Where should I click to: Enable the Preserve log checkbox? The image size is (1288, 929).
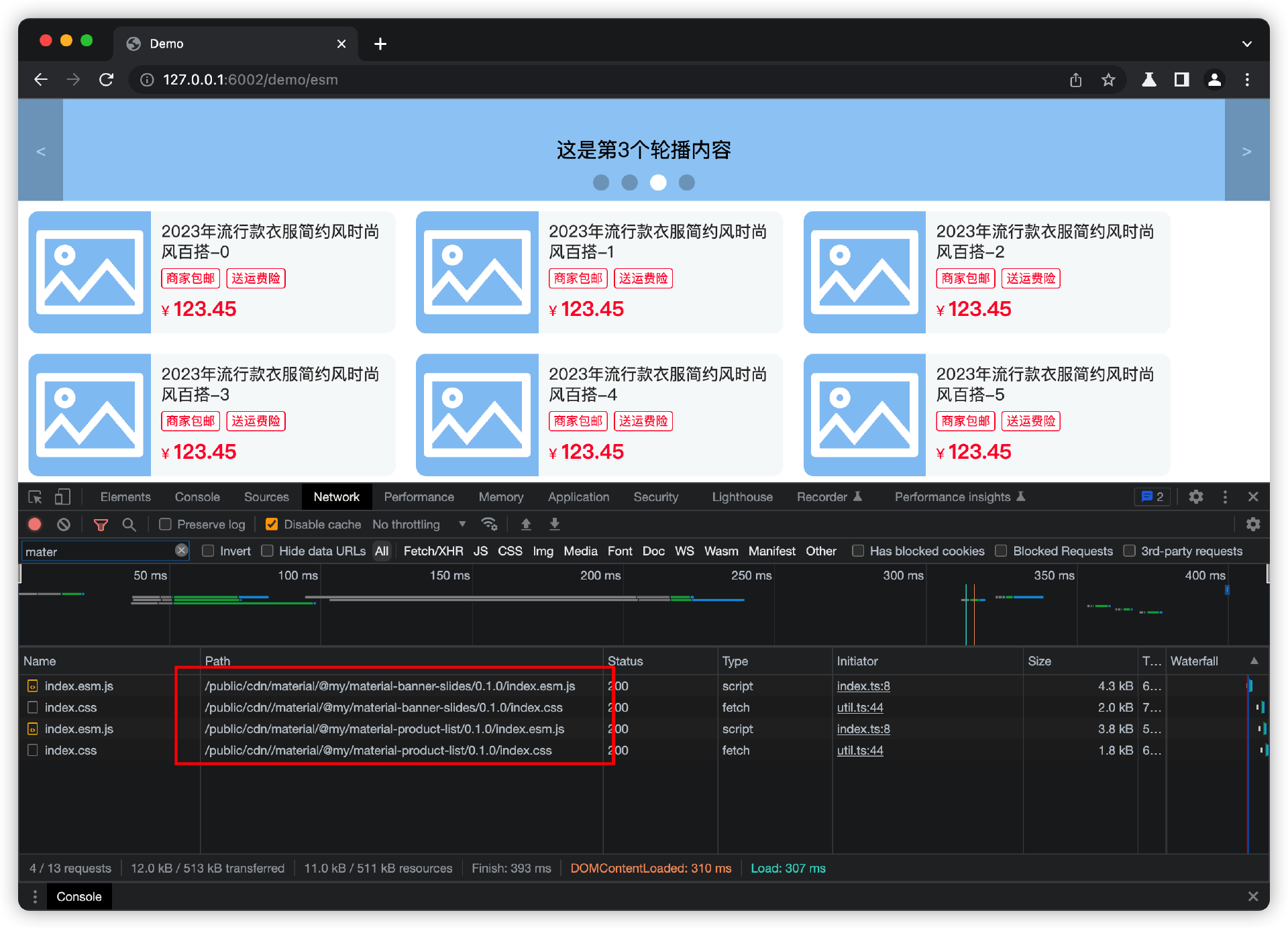pos(165,525)
